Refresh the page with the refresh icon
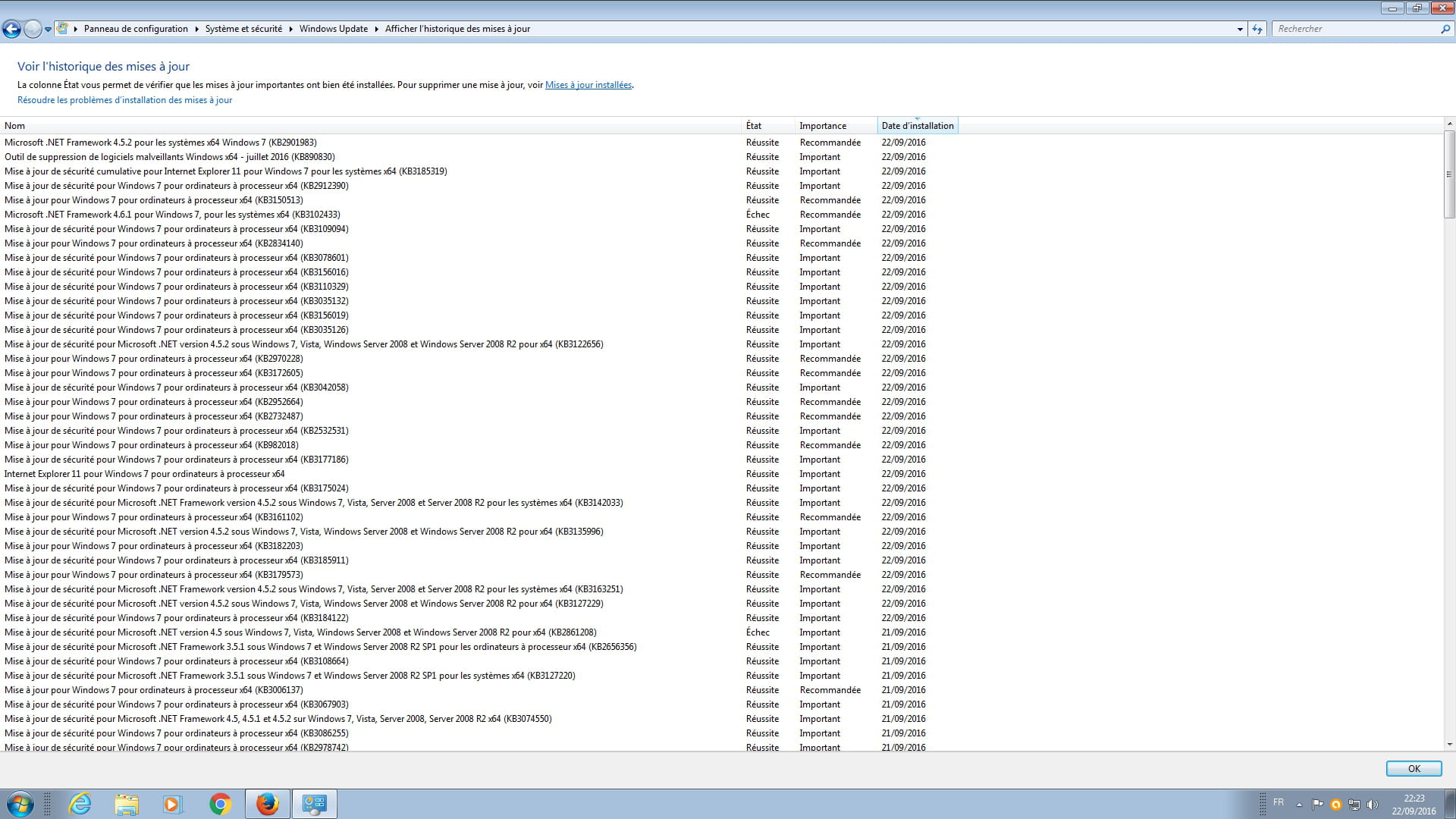This screenshot has height=819, width=1456. [x=1257, y=29]
